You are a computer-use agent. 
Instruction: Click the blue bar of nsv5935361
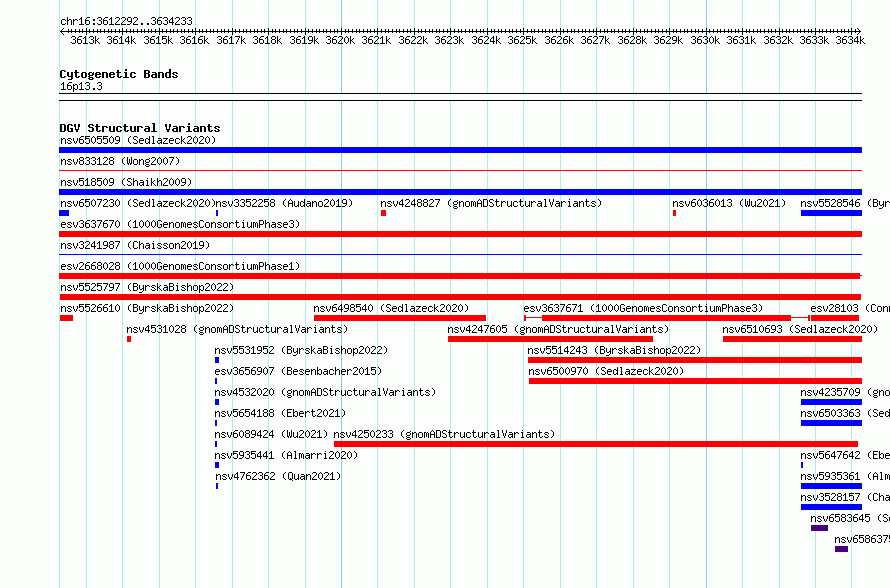point(832,486)
